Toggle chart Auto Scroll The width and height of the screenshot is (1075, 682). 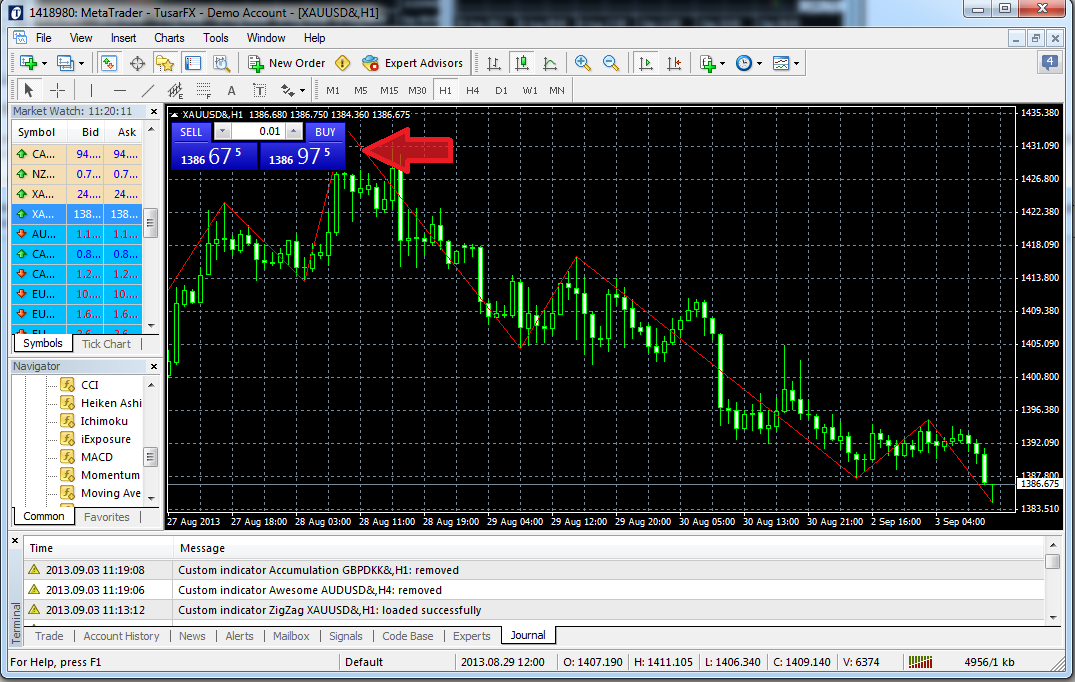tap(646, 63)
